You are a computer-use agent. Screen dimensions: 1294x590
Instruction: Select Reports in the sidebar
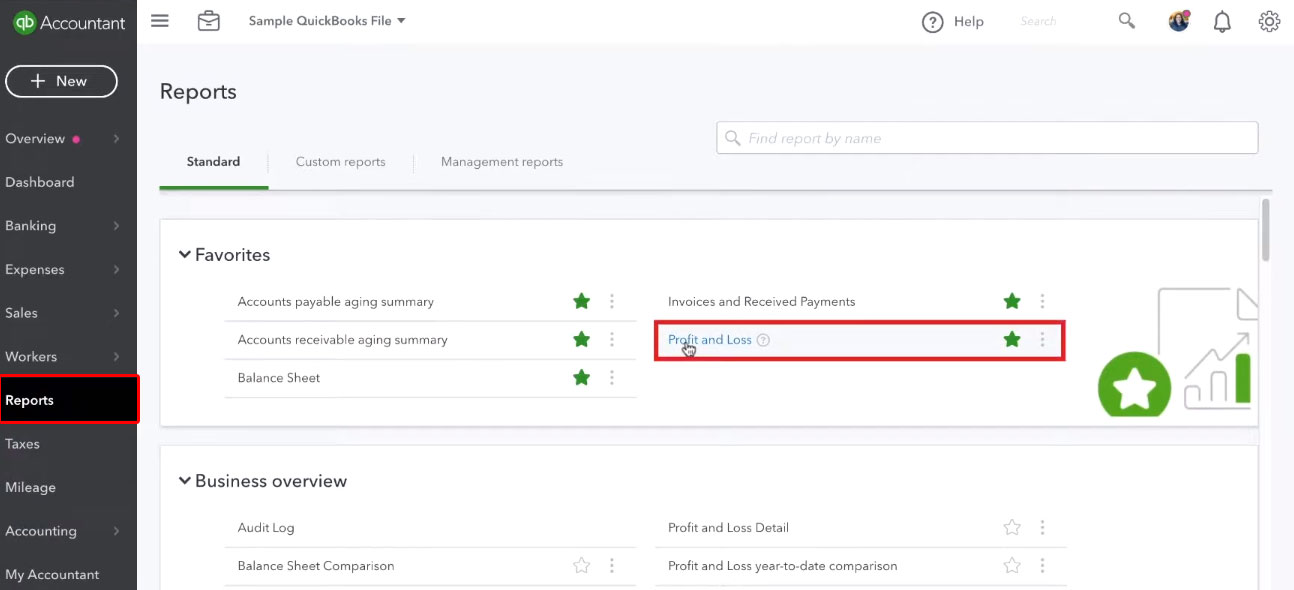[68, 400]
